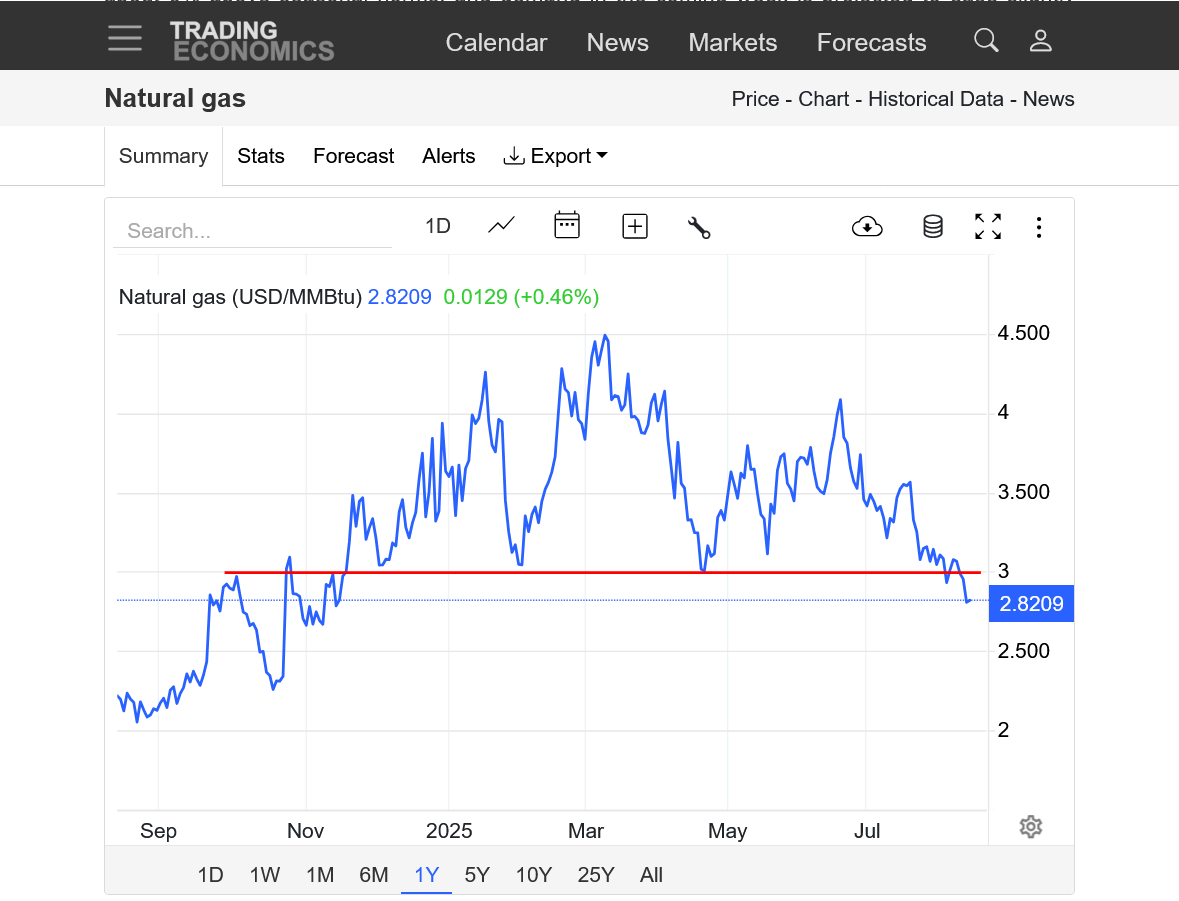Open chart tools wrench icon
The height and width of the screenshot is (901, 1179).
(x=699, y=227)
